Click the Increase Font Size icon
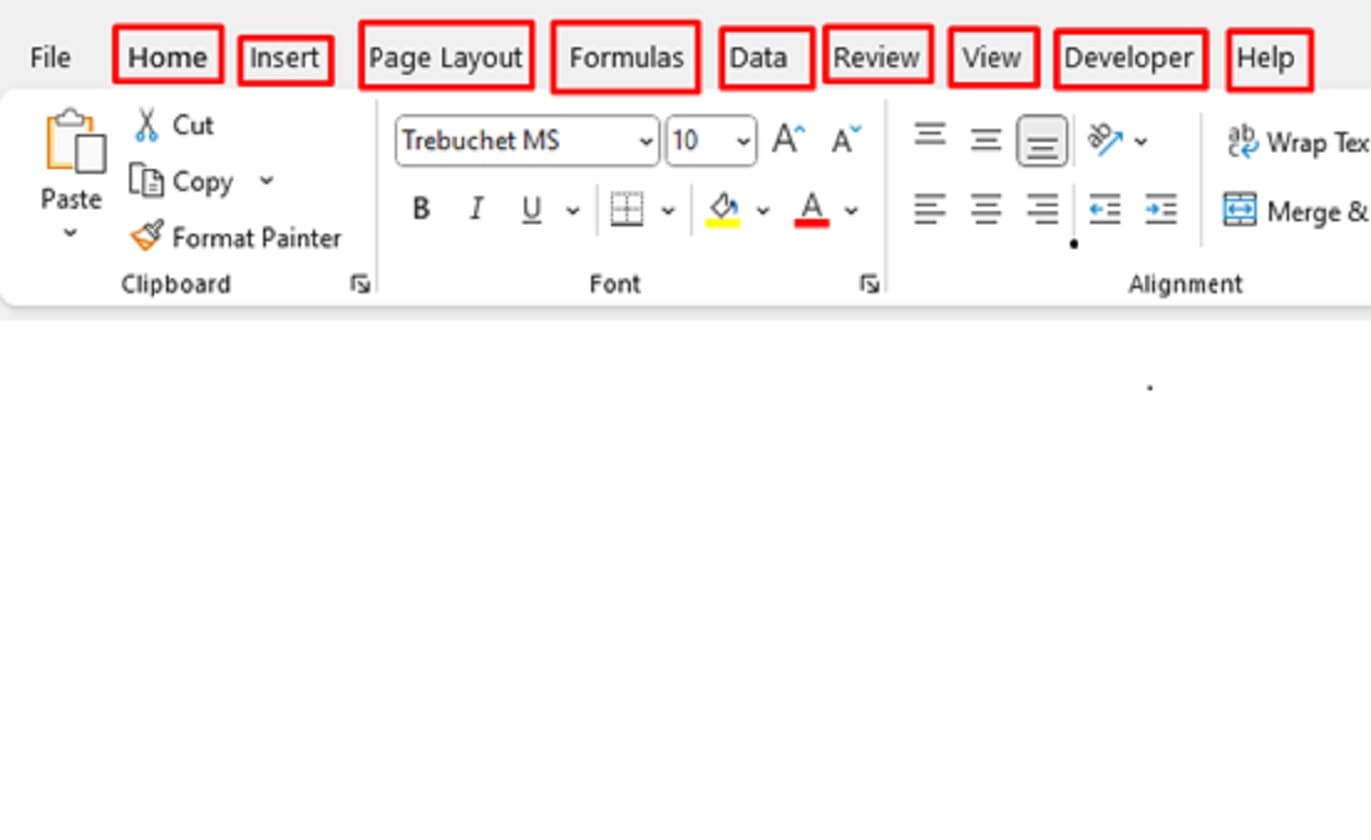Image resolution: width=1371 pixels, height=840 pixels. [x=787, y=139]
